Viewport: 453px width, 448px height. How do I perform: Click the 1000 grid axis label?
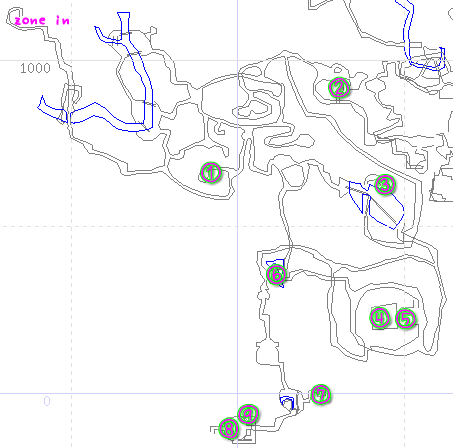pos(35,68)
